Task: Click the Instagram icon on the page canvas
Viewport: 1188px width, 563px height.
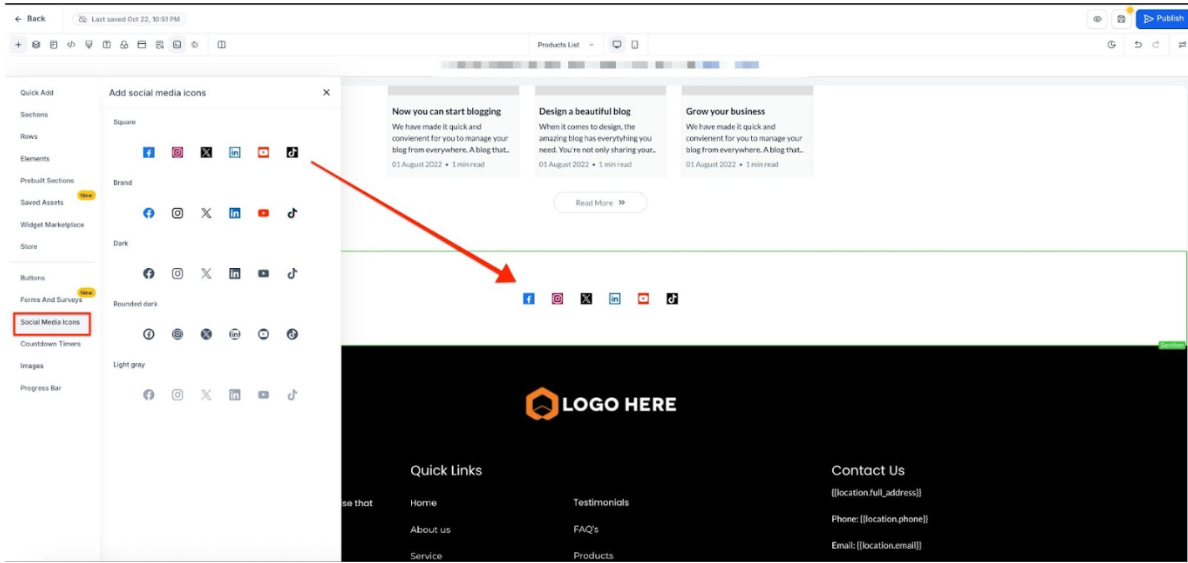Action: coord(558,299)
